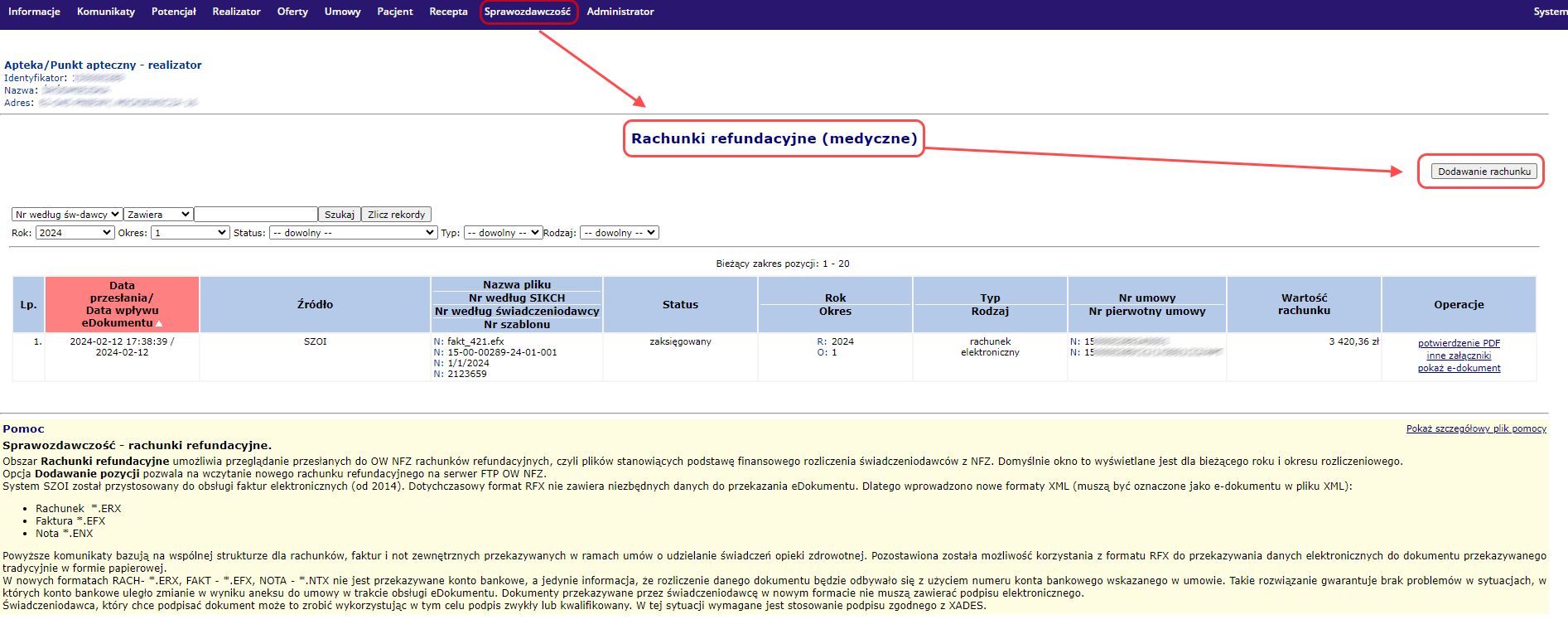
Task: Open the Komunikaty menu
Action: (x=105, y=12)
